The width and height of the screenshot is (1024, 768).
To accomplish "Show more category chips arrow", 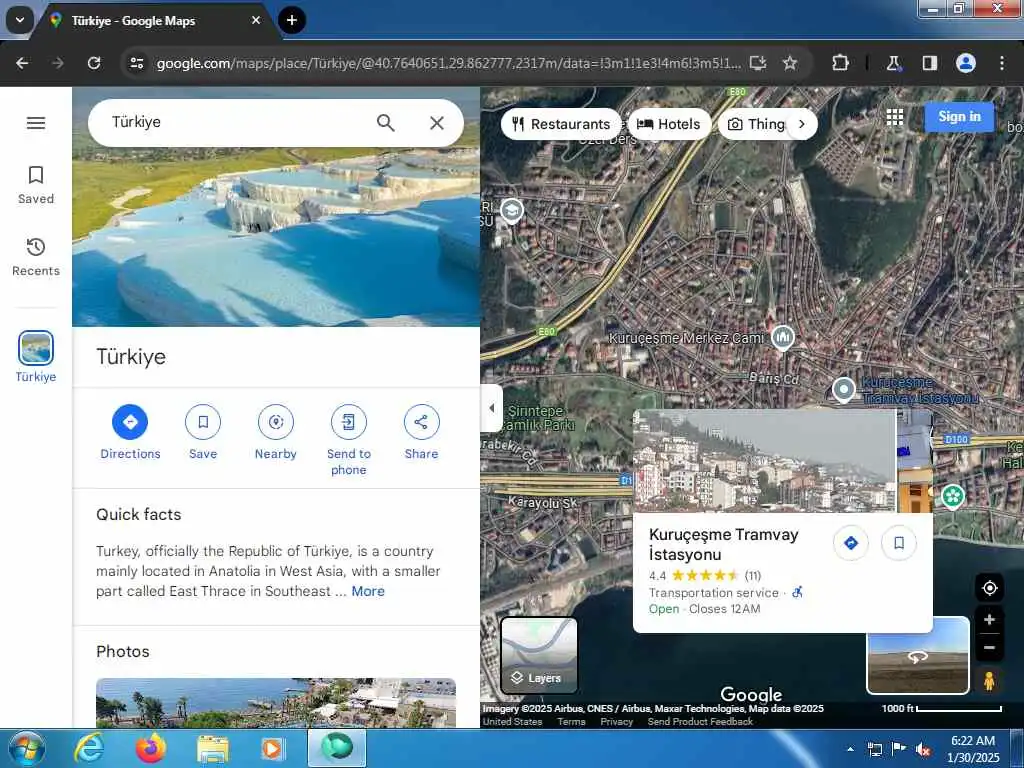I will tap(802, 124).
